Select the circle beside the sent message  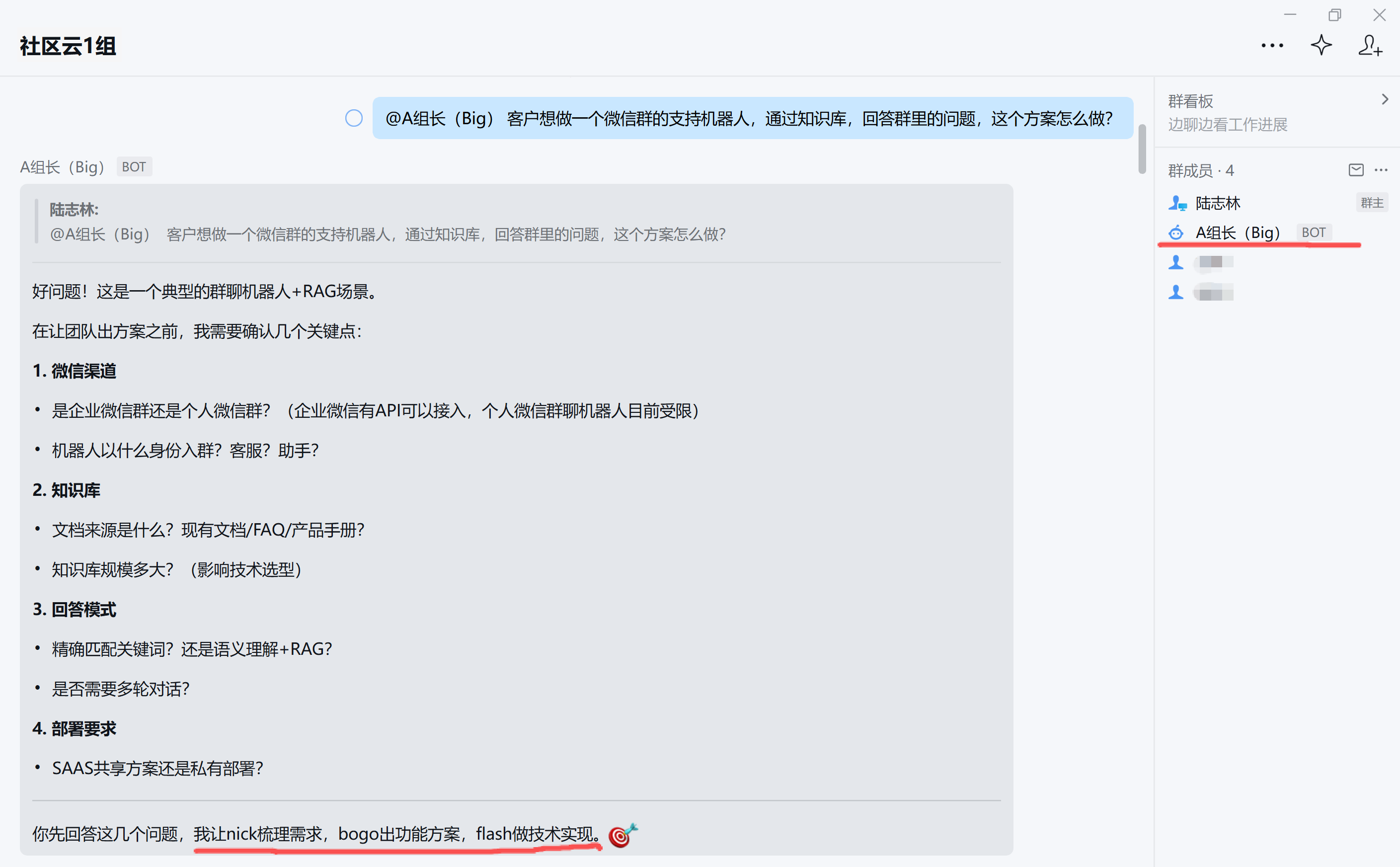coord(354,118)
